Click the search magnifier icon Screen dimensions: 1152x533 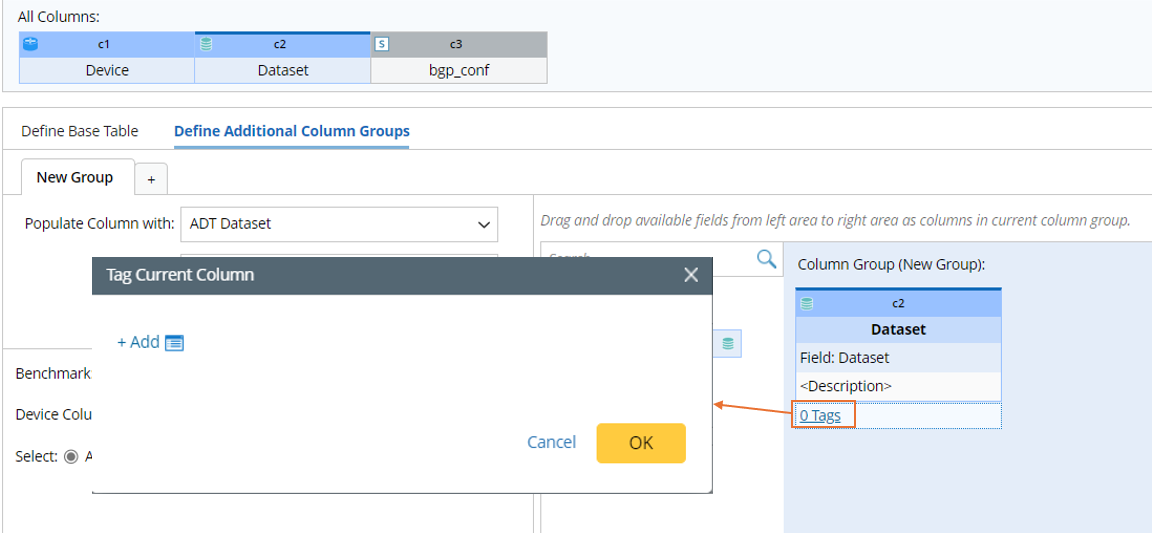pos(766,260)
